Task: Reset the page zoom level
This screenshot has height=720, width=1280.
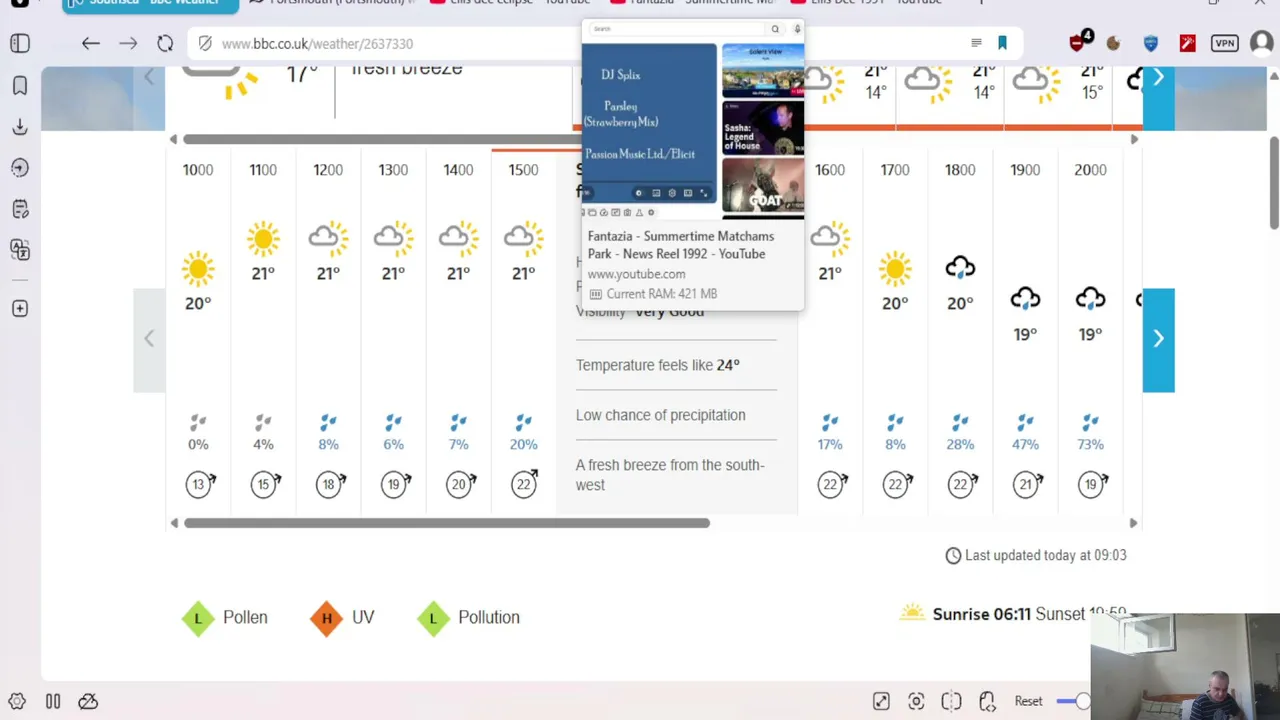Action: tap(1028, 701)
